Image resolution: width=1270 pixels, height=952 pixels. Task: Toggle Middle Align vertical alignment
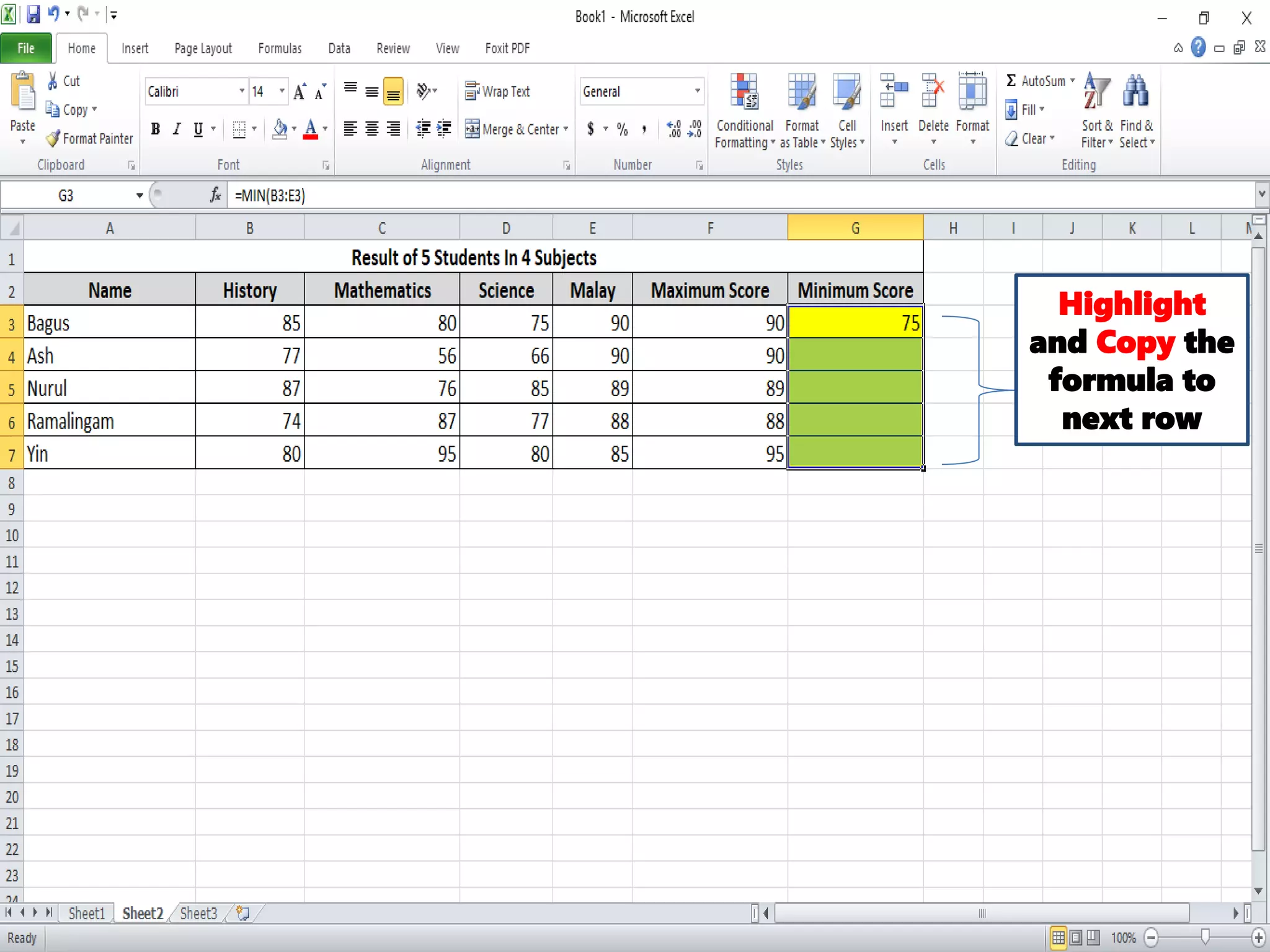pos(371,92)
